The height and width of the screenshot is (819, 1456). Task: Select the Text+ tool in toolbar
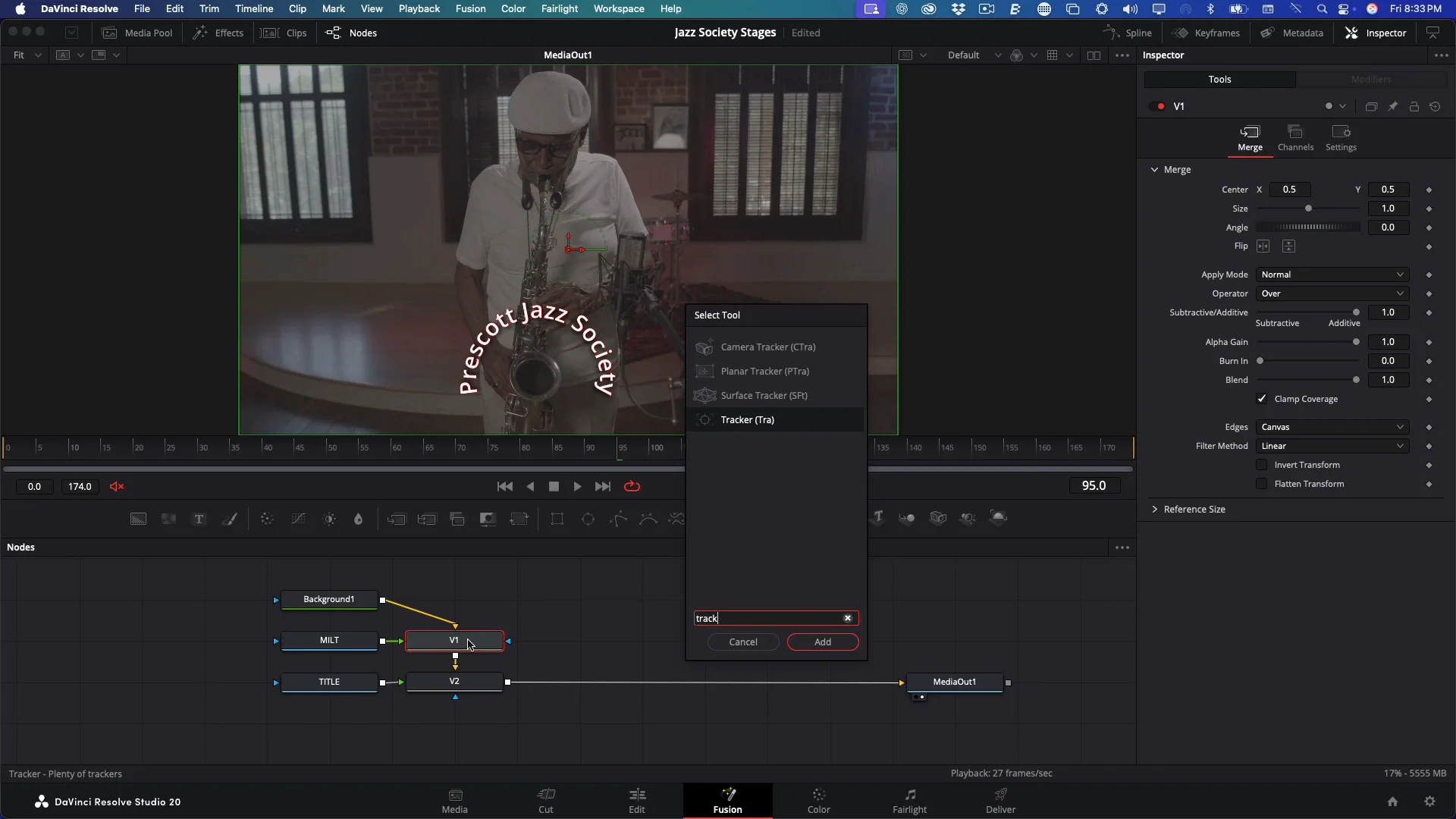[x=199, y=519]
